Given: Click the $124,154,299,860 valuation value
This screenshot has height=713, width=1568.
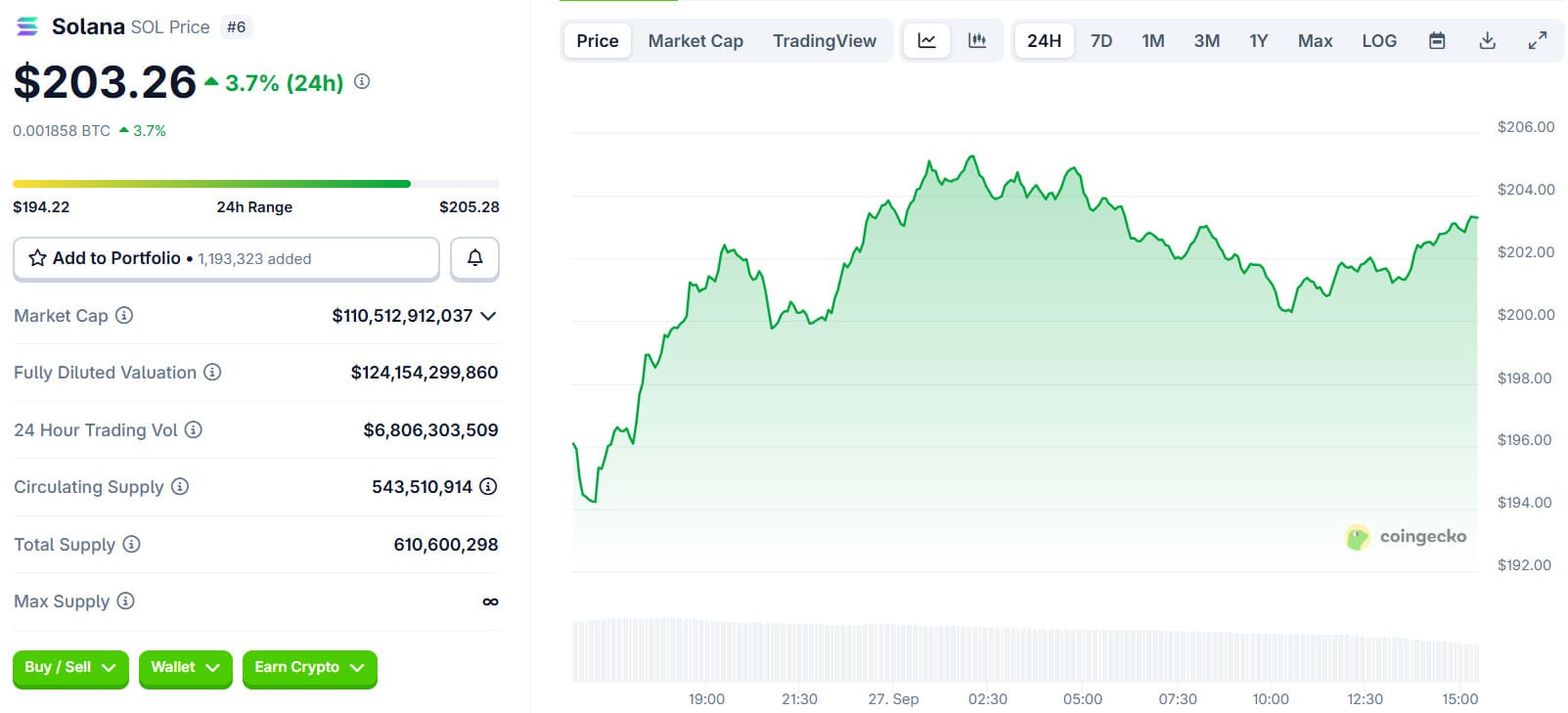Looking at the screenshot, I should (x=425, y=373).
